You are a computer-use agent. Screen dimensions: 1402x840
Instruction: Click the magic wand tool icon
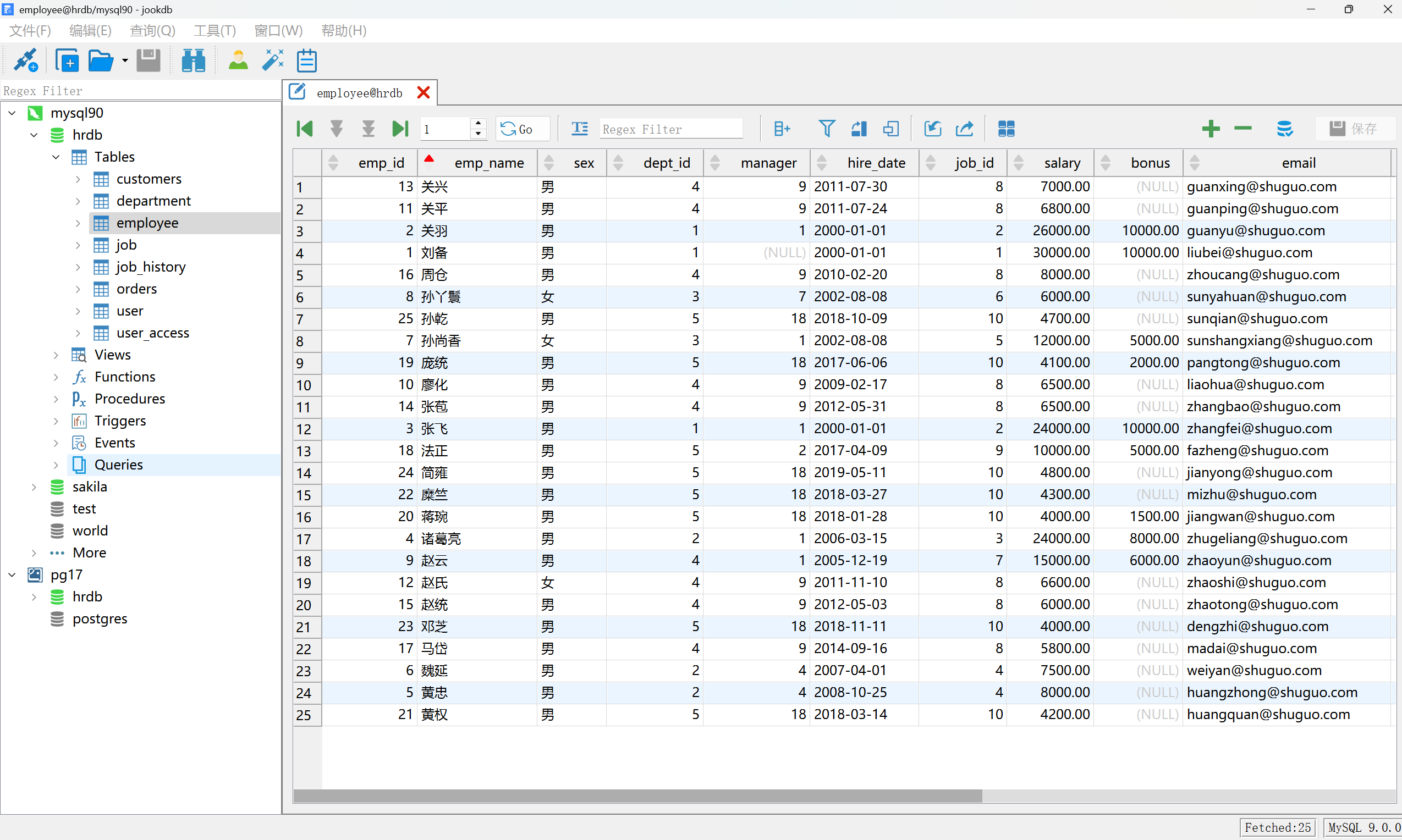272,60
